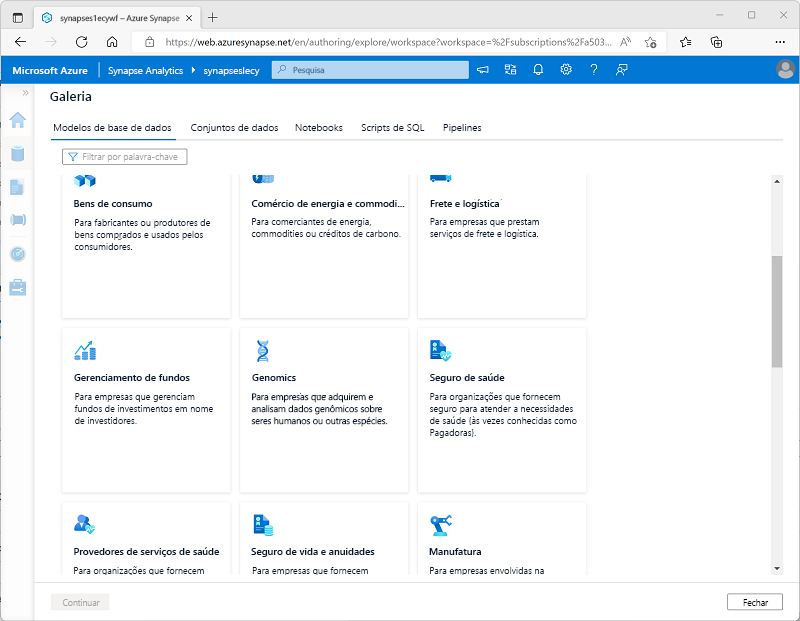Add page to favorites star icon
The image size is (800, 621).
coord(650,42)
